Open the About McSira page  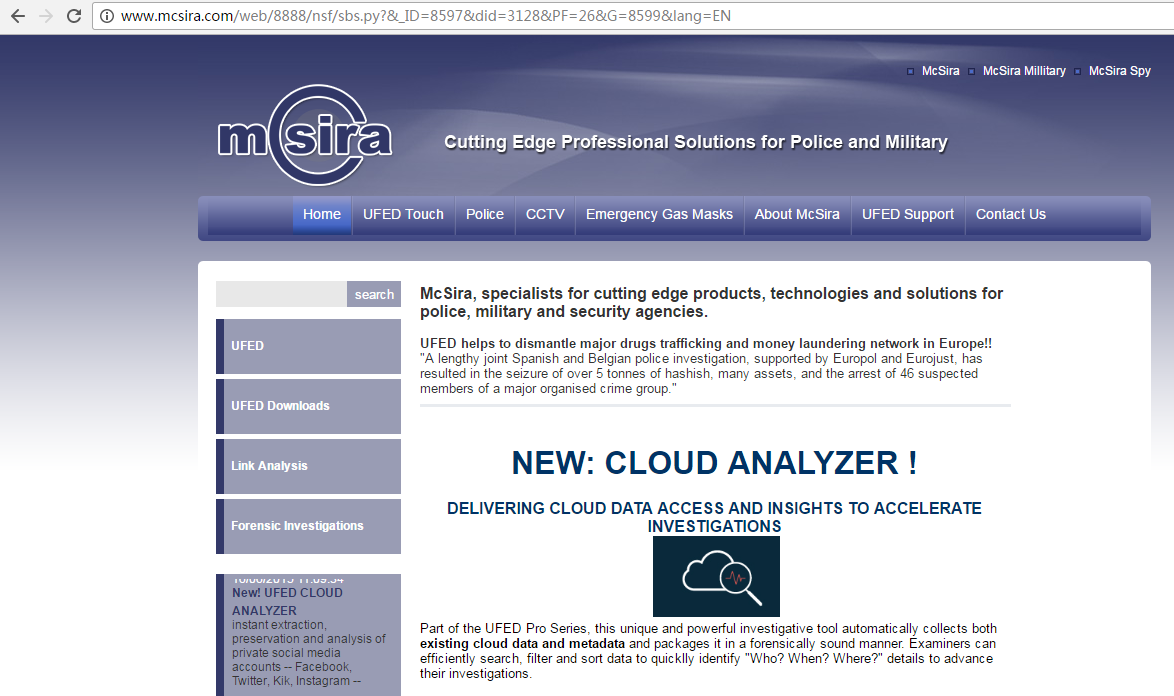(797, 215)
